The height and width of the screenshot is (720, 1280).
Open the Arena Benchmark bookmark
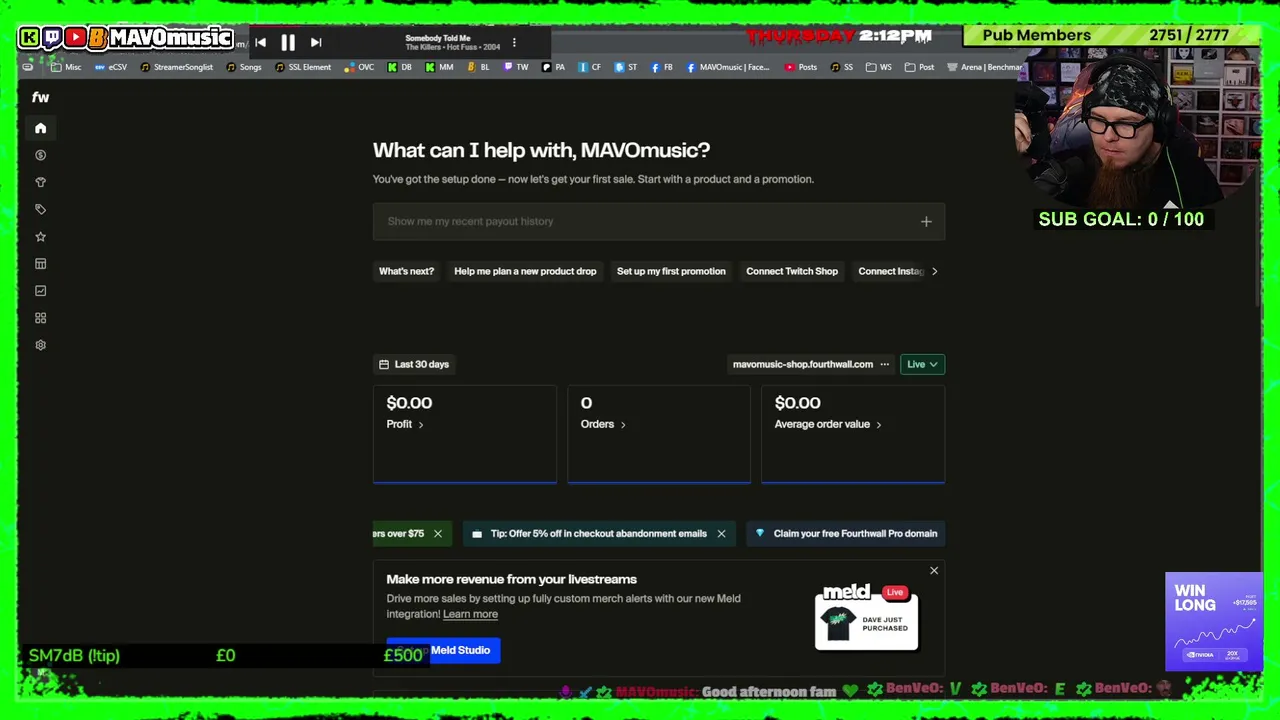984,67
